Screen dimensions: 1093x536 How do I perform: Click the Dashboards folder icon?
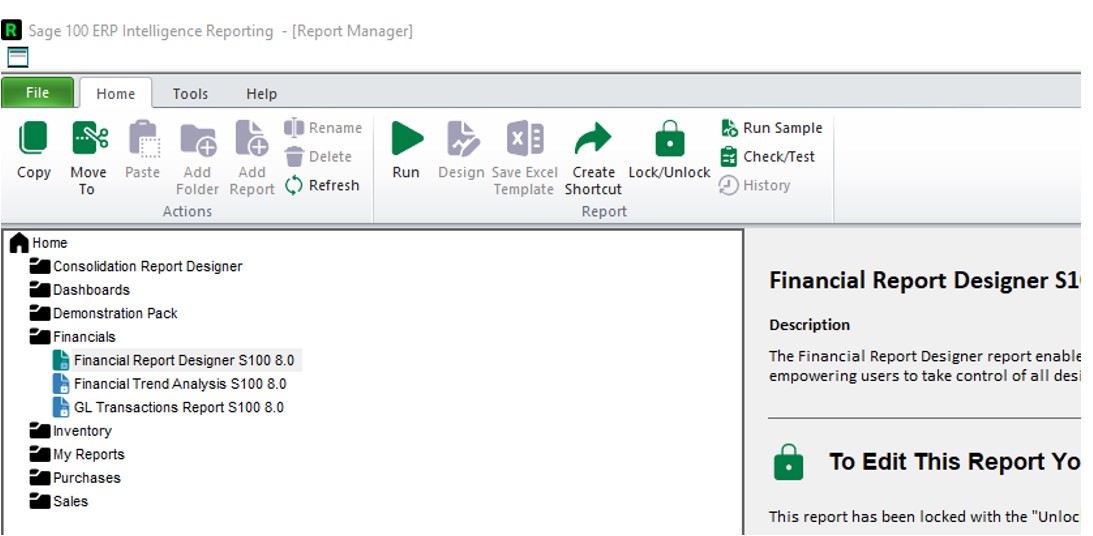click(40, 289)
